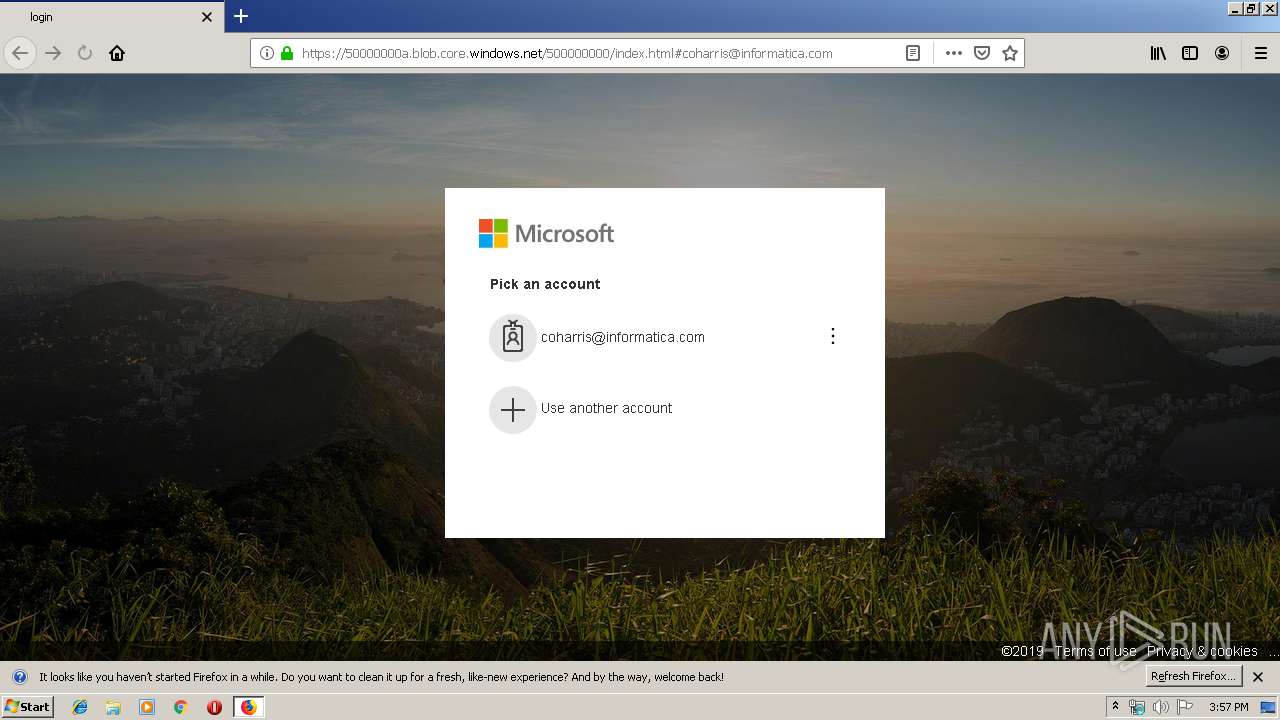The height and width of the screenshot is (720, 1280).
Task: Click the network tray icon
Action: click(x=1137, y=707)
